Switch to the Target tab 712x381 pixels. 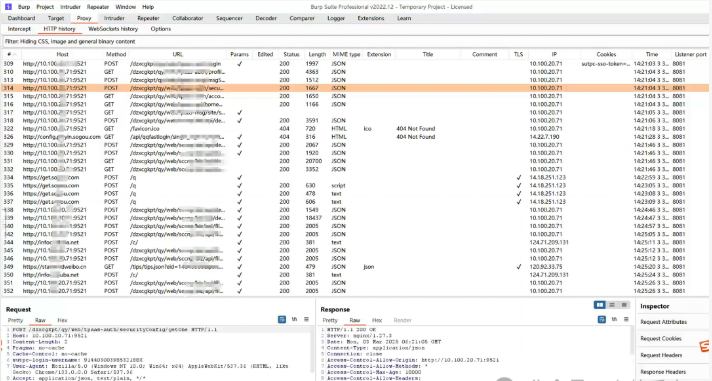(x=56, y=18)
